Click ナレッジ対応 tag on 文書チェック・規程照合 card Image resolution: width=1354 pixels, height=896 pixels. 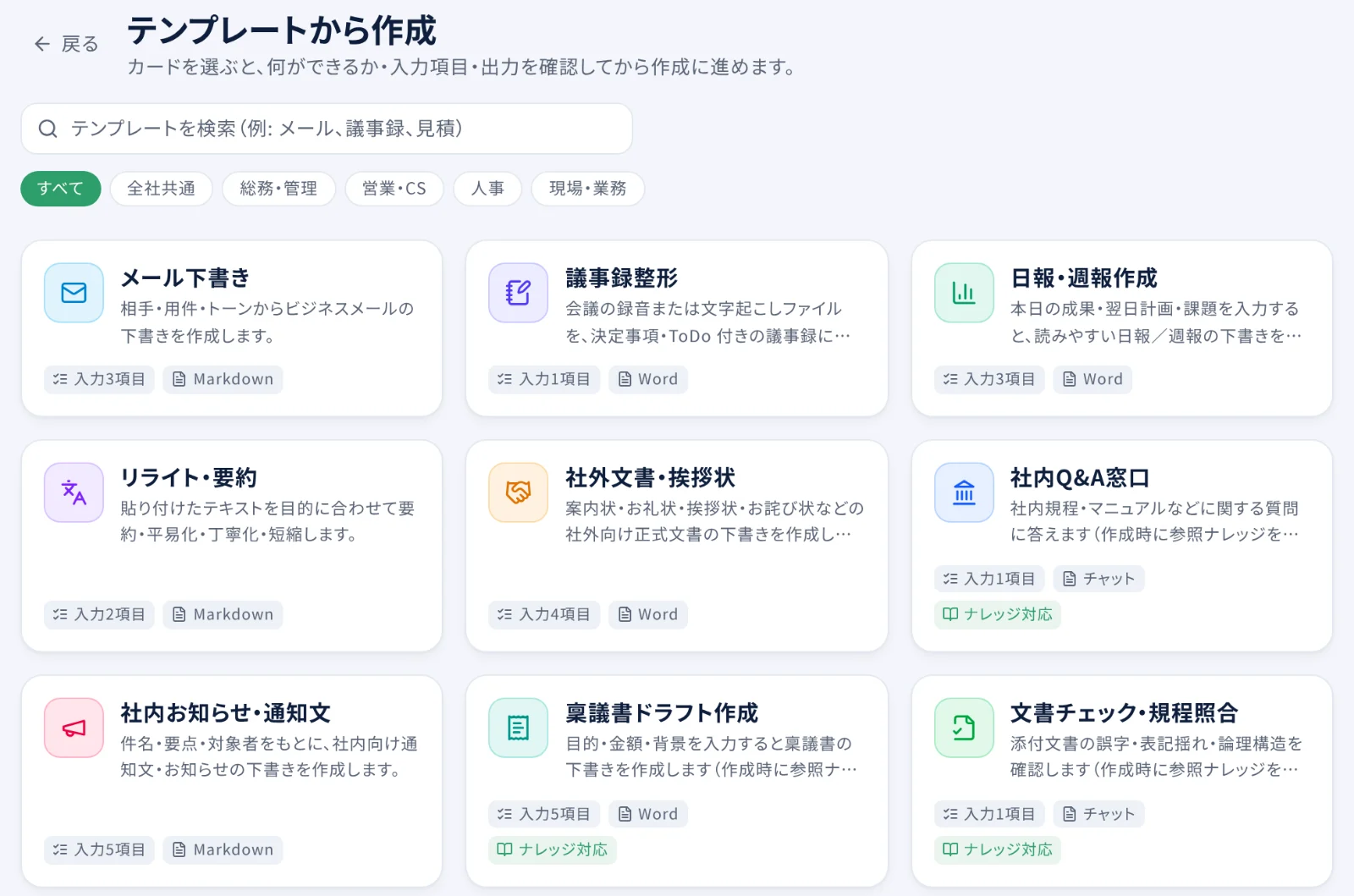point(997,849)
